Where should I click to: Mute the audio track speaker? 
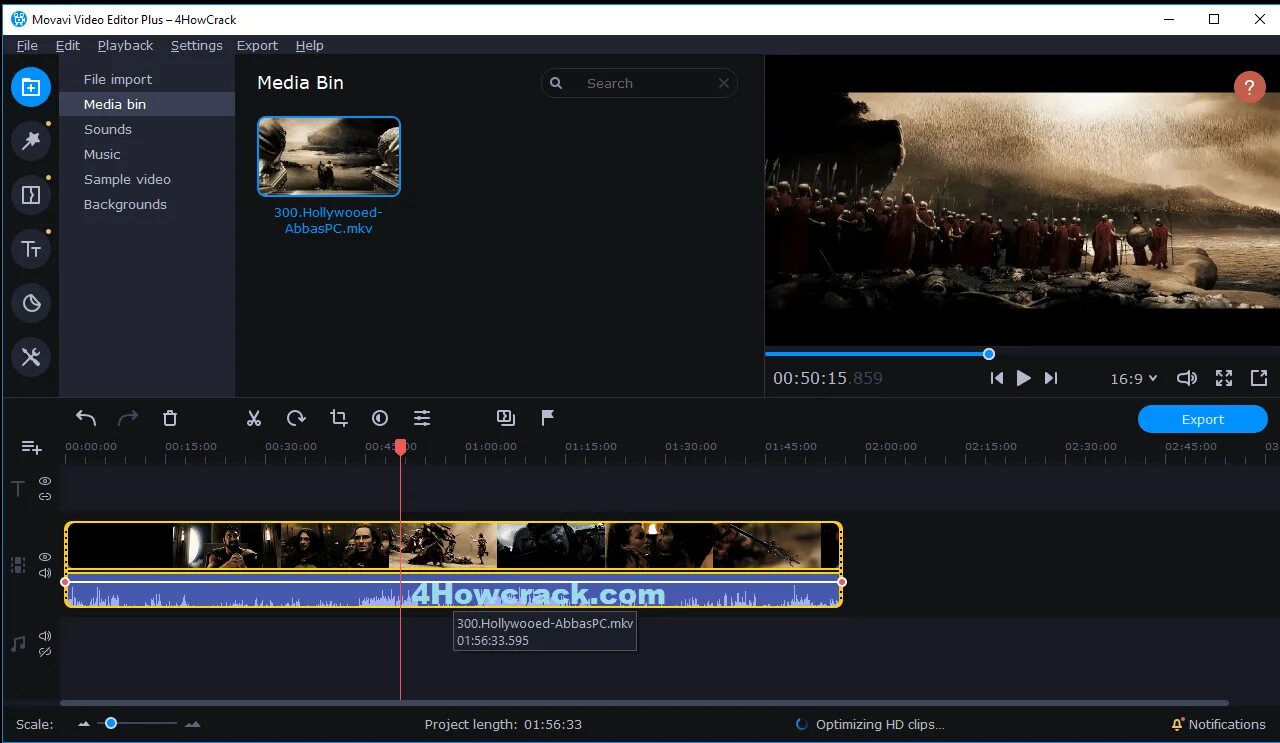(x=45, y=636)
